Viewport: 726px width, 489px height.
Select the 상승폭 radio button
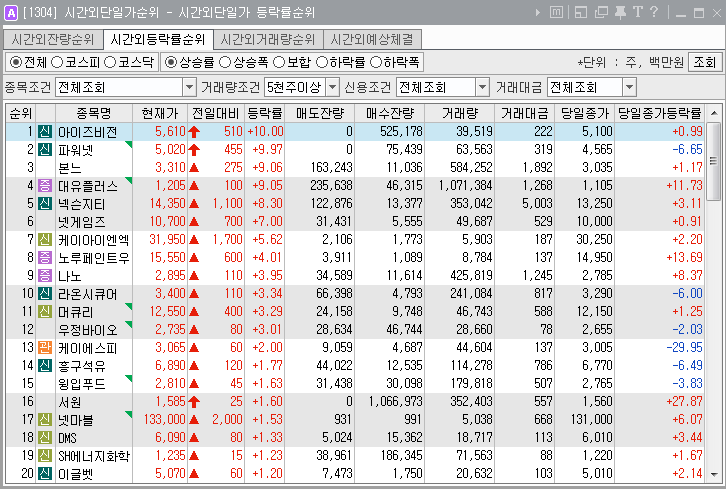(x=225, y=62)
